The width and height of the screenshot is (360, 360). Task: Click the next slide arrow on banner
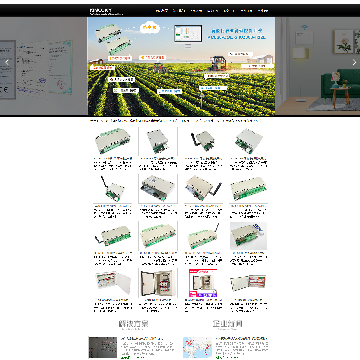click(x=354, y=62)
